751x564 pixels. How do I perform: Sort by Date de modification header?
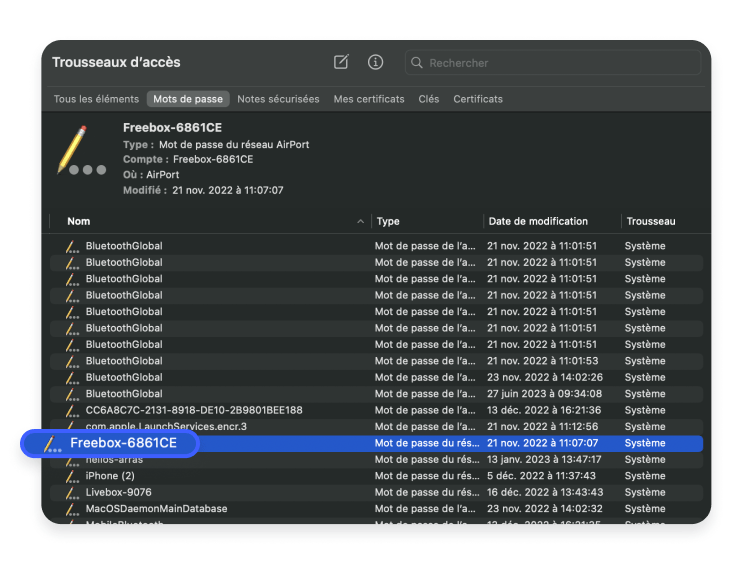[538, 221]
